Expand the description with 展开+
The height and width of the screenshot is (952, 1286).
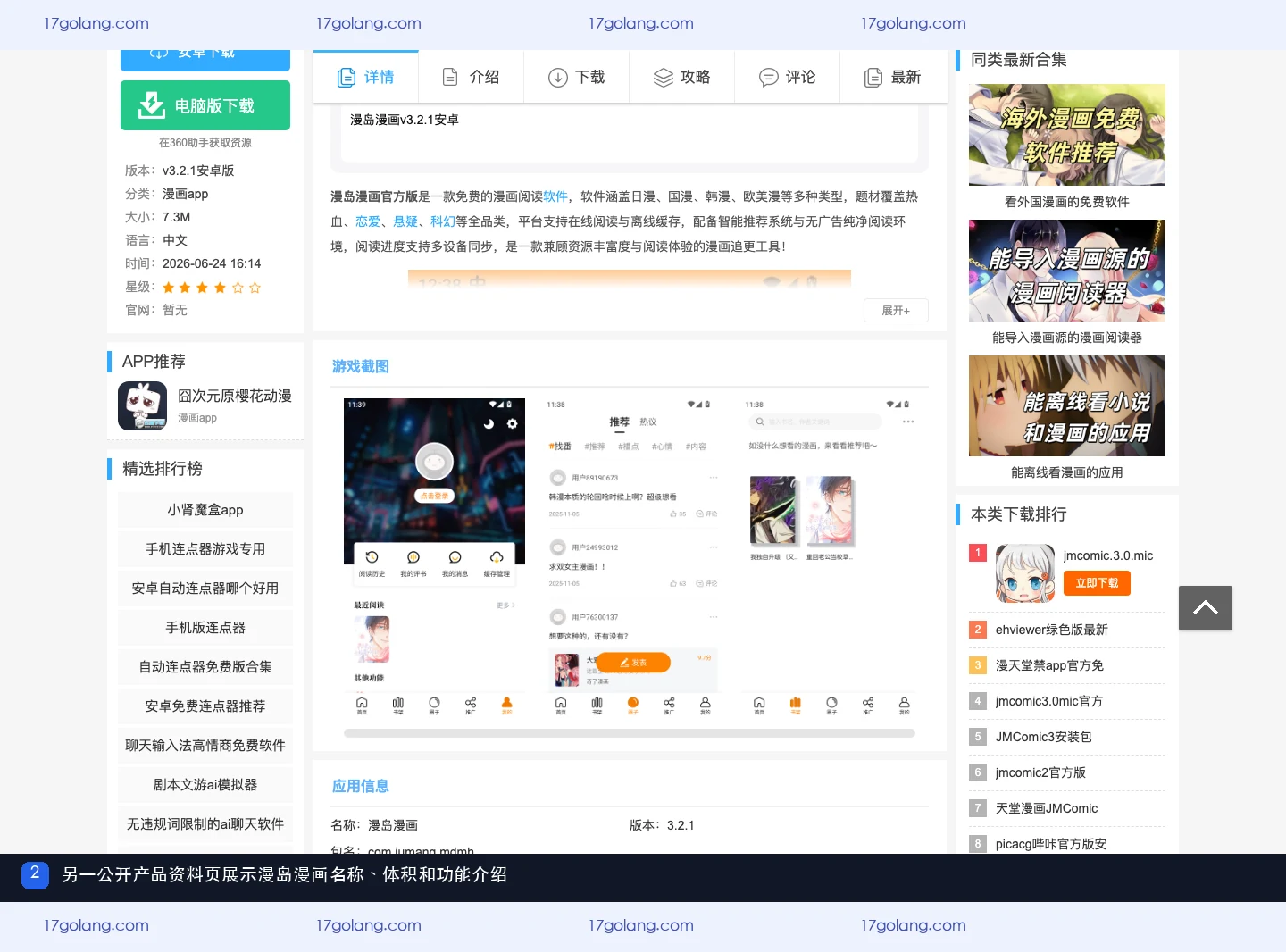(x=896, y=310)
